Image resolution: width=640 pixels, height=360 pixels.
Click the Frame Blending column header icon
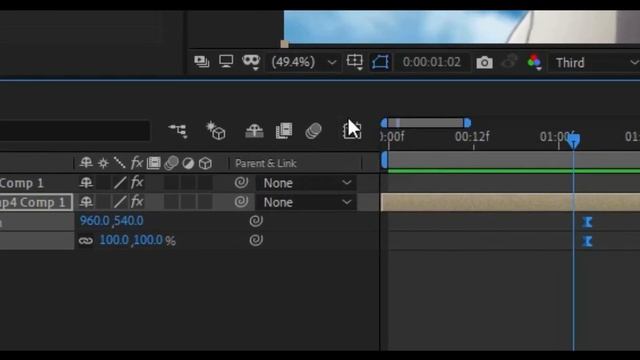153,163
